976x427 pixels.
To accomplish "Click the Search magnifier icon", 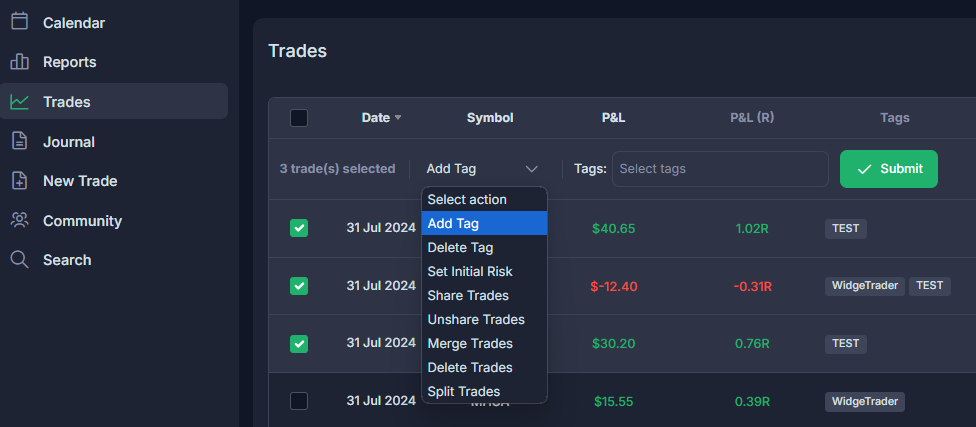I will 20,260.
